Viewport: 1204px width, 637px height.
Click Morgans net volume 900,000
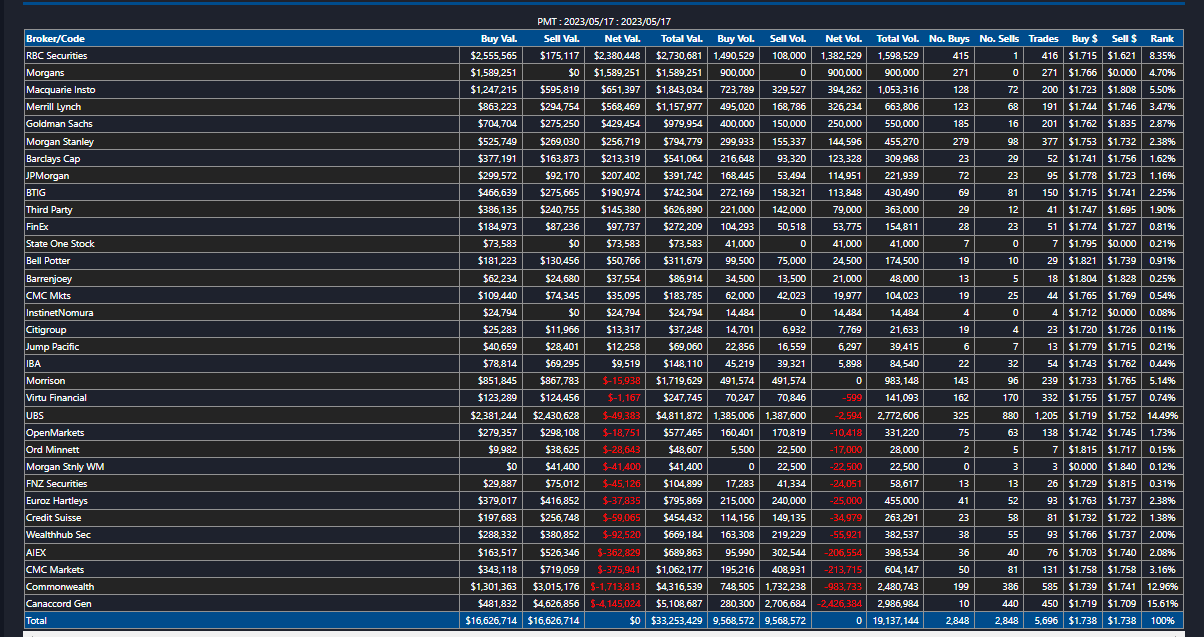coord(844,73)
